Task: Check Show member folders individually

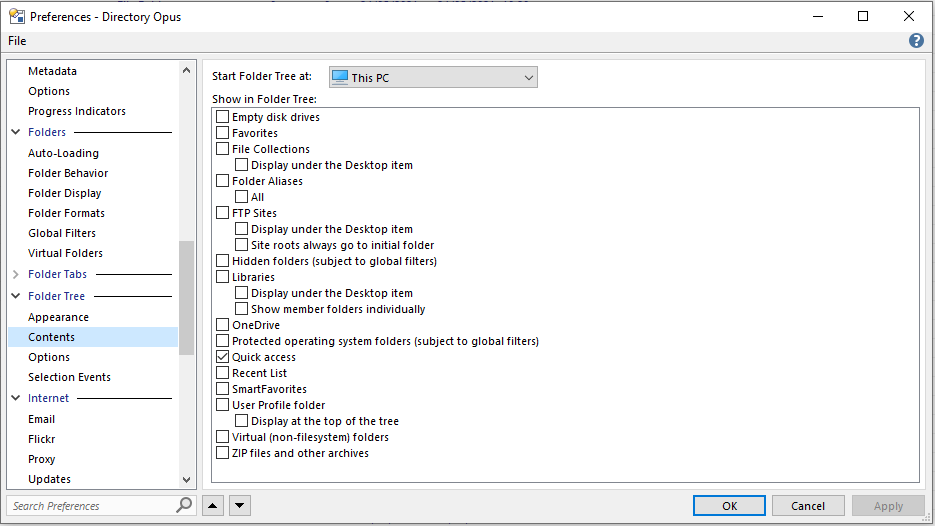Action: click(x=242, y=309)
